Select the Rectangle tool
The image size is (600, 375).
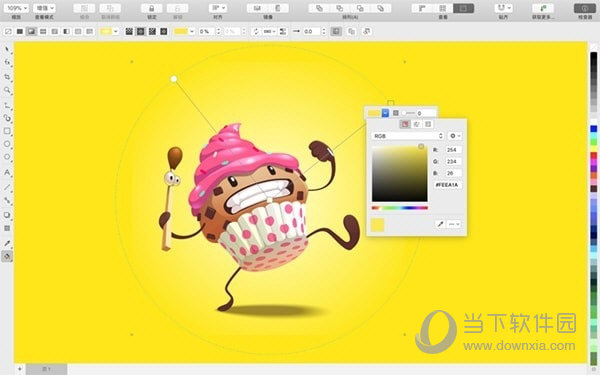coord(7,131)
